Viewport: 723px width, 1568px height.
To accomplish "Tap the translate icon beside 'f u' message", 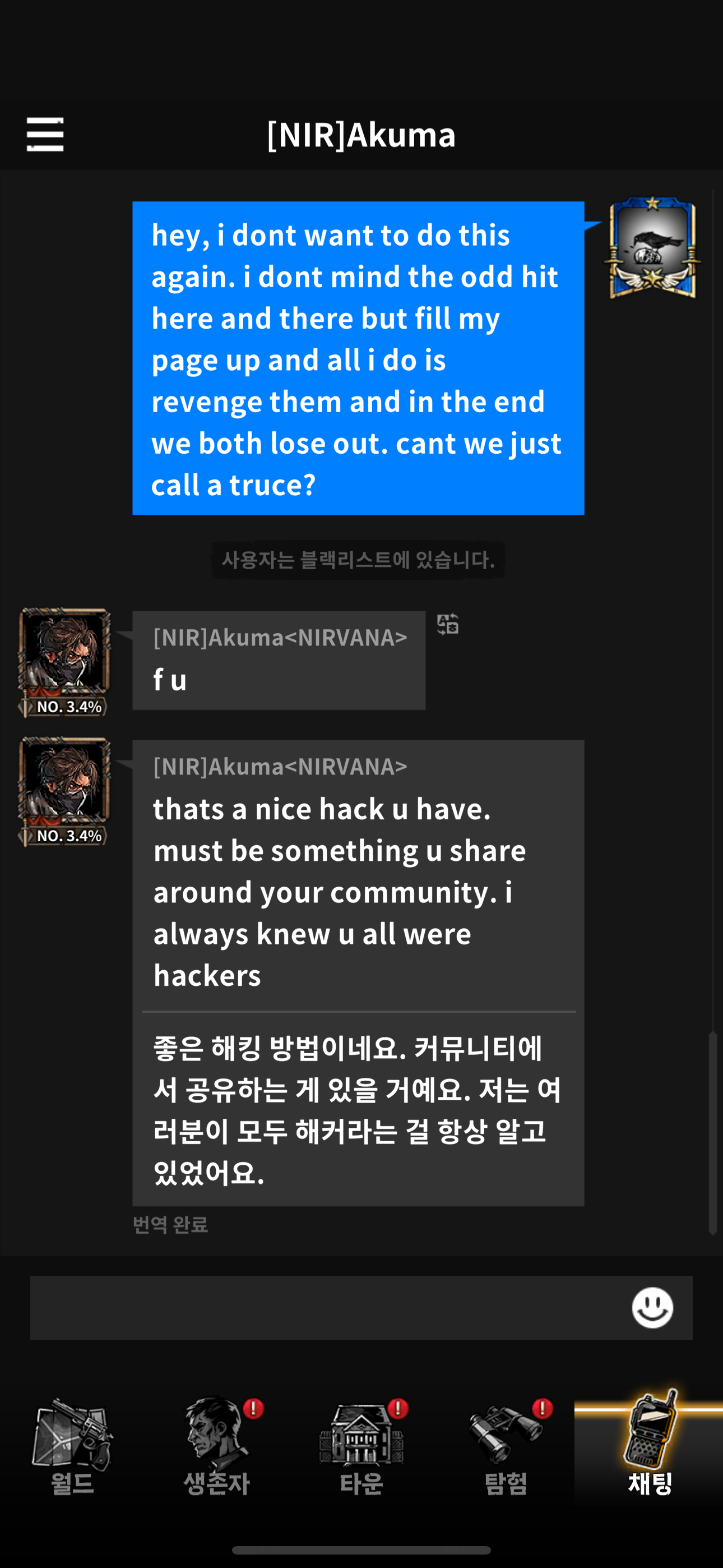I will click(447, 624).
